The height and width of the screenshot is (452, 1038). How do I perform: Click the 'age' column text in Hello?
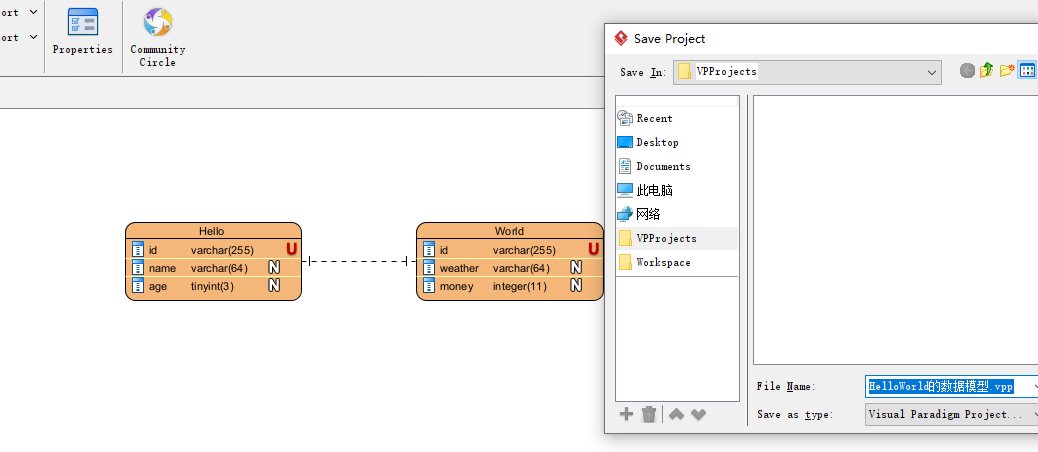158,287
